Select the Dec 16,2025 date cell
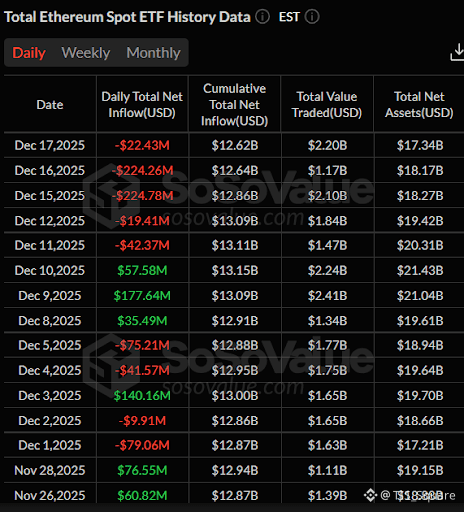The height and width of the screenshot is (512, 464). (x=50, y=170)
